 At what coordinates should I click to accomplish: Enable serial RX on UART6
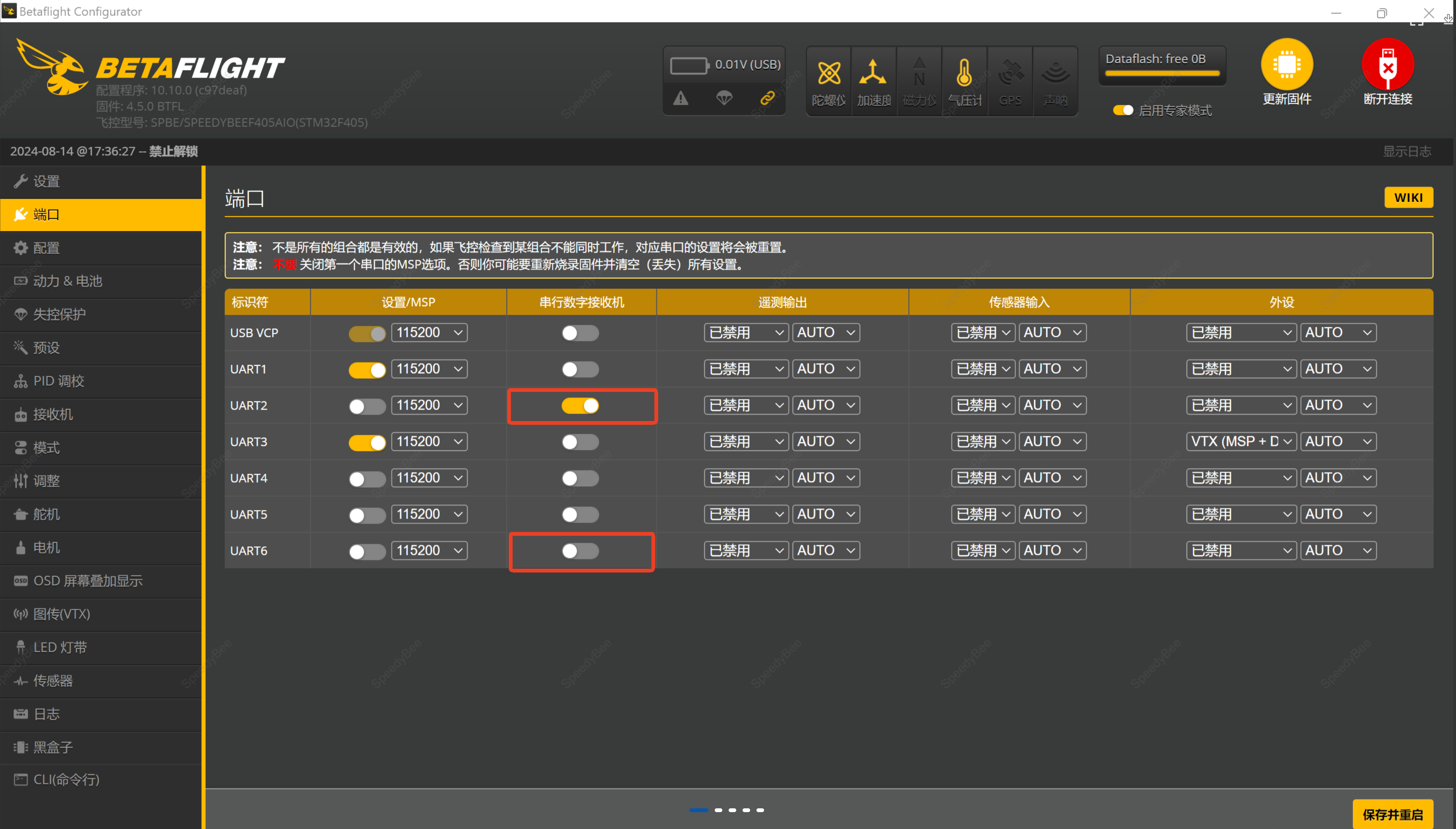pyautogui.click(x=580, y=551)
